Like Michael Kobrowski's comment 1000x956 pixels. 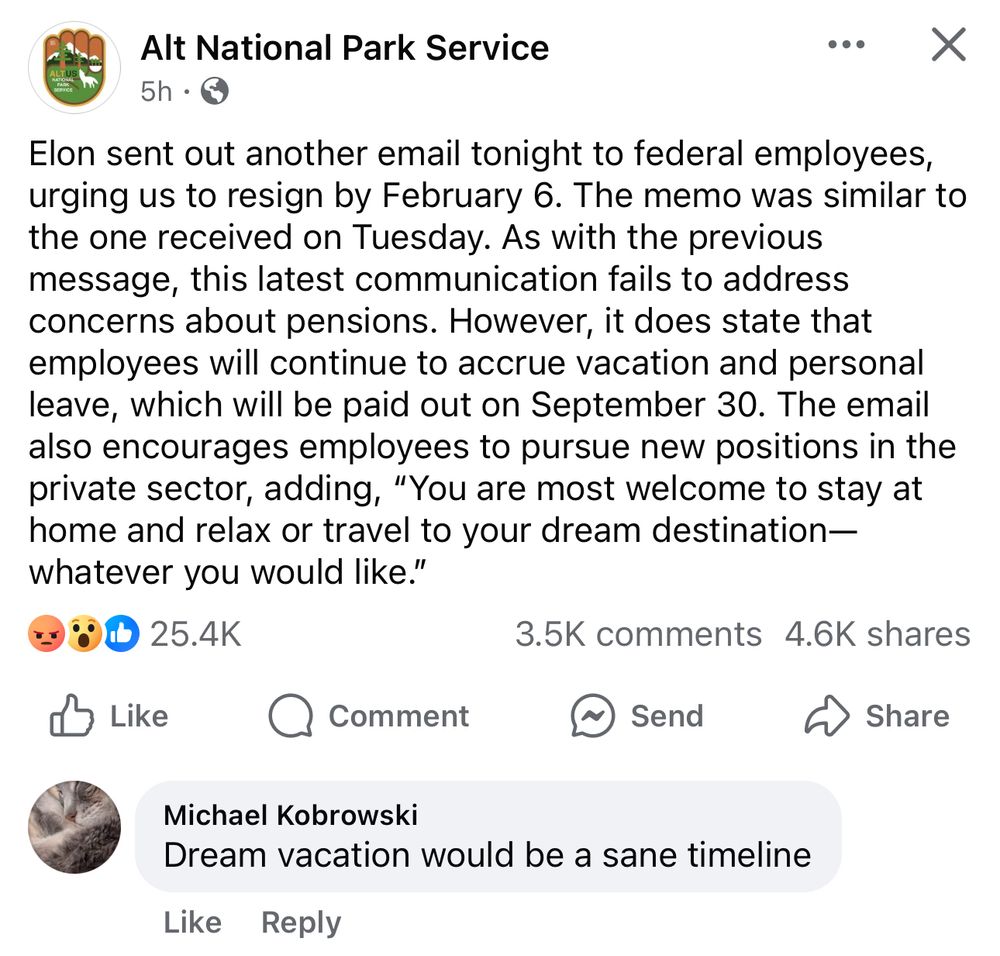[x=192, y=922]
